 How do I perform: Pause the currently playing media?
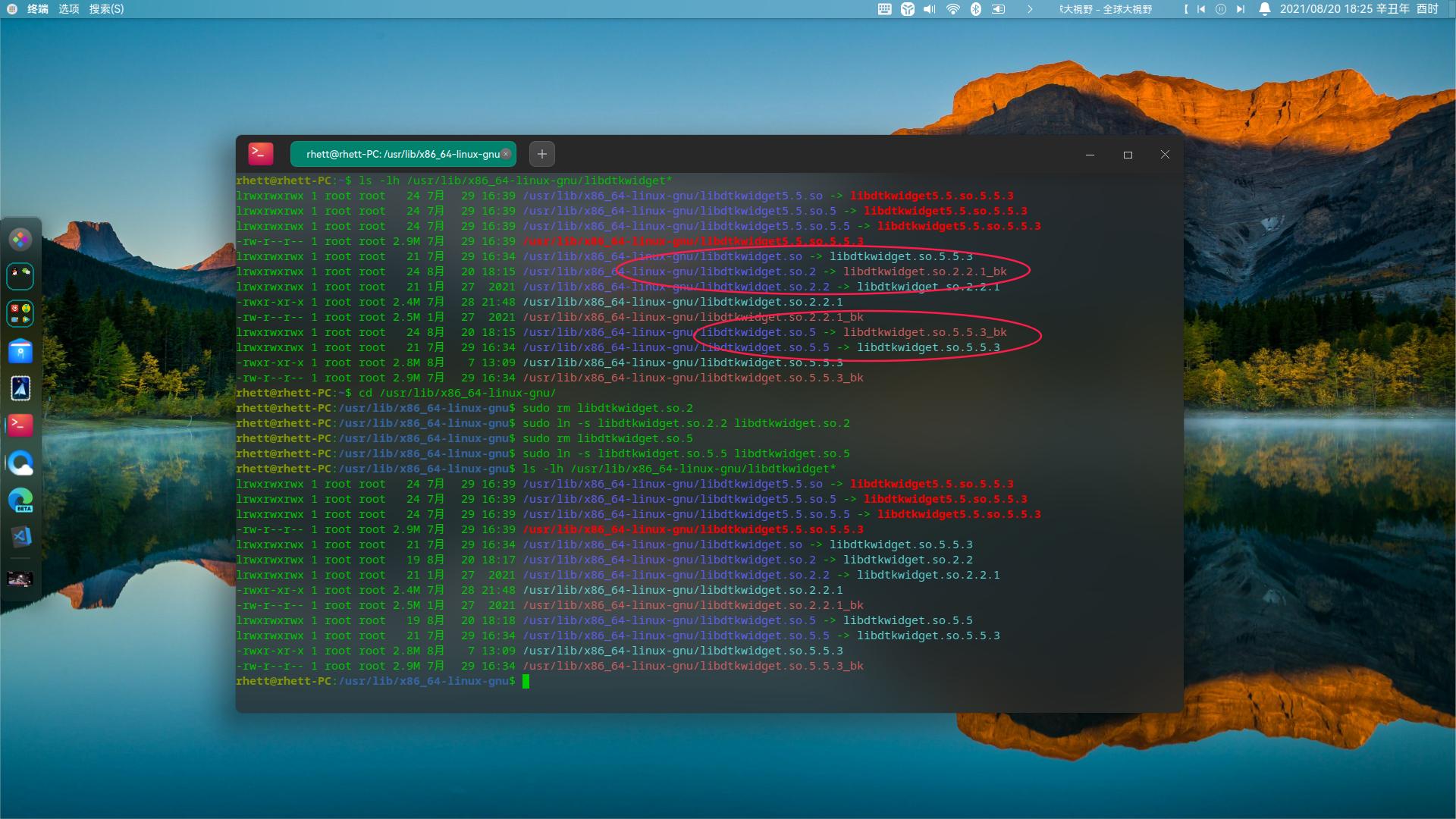pyautogui.click(x=1220, y=9)
